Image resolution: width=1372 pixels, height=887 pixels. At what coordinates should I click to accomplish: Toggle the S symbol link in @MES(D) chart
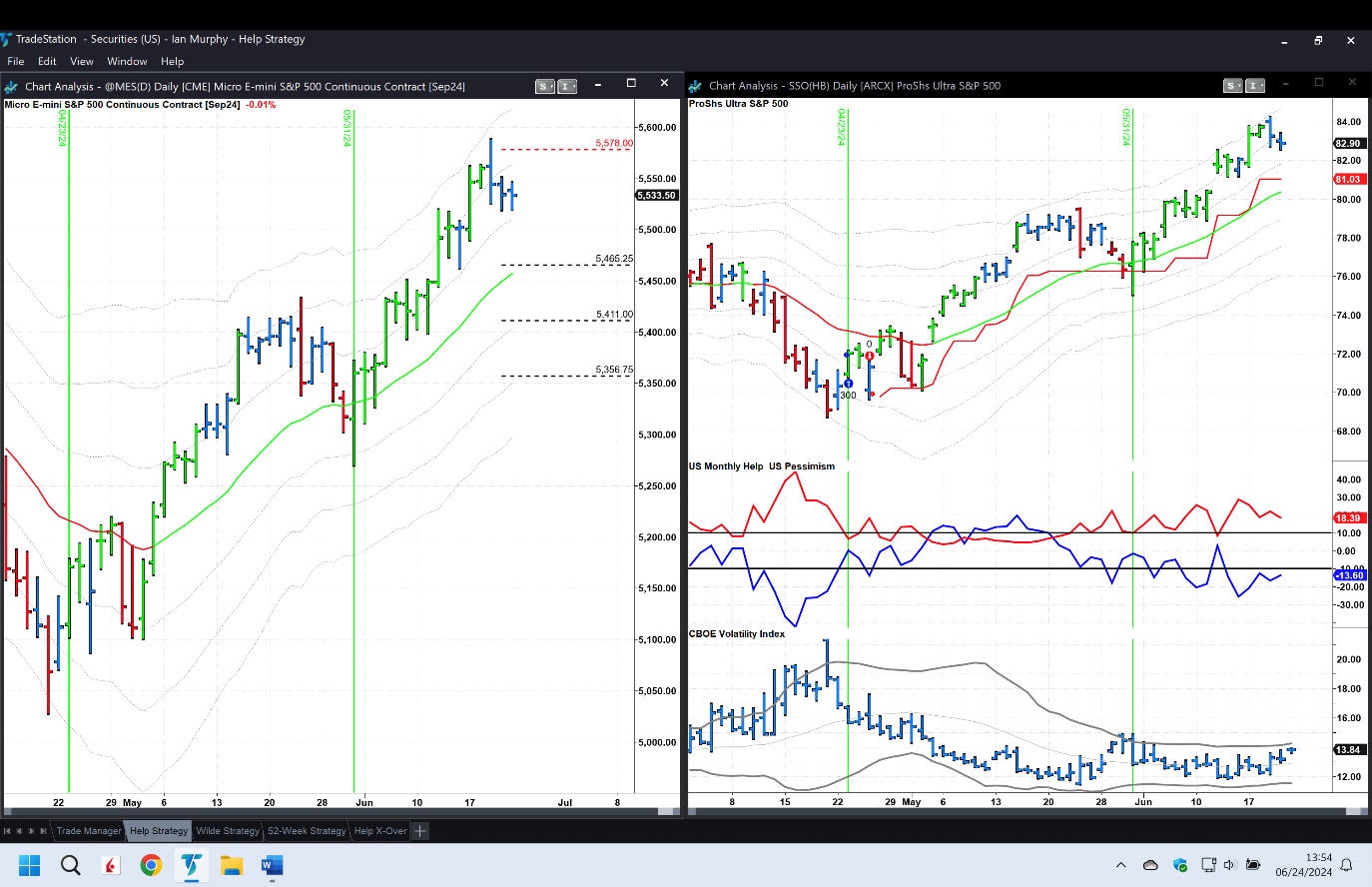click(x=544, y=86)
